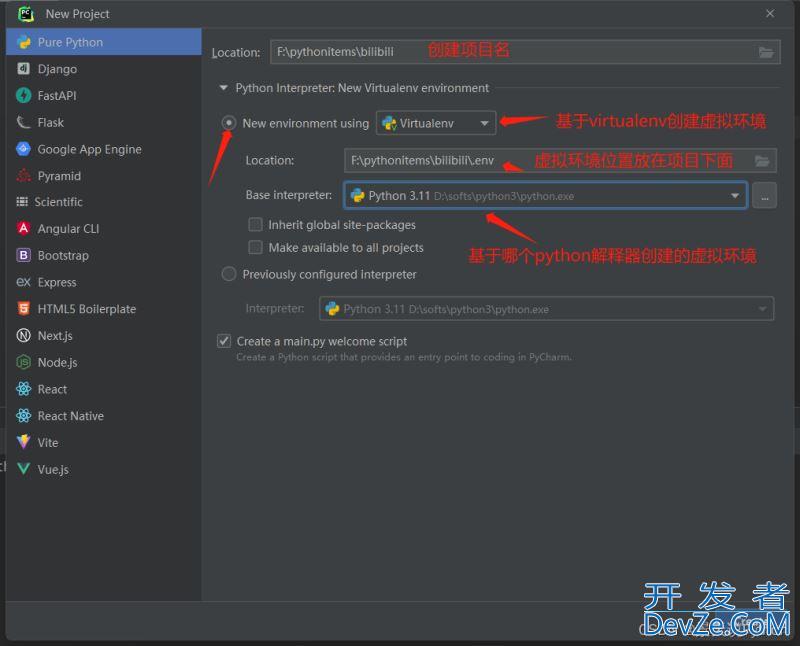Select the Next.js icon
Screen dimensions: 800x646
click(23, 335)
